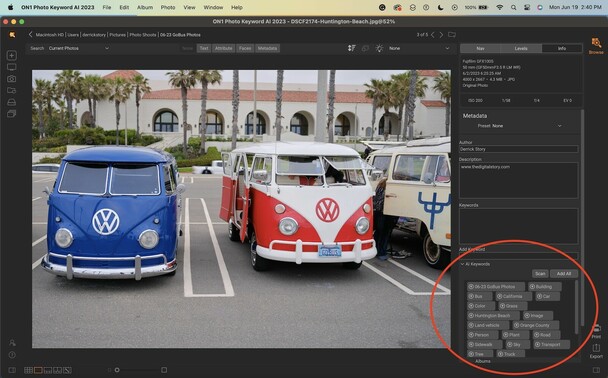The height and width of the screenshot is (378, 608).
Task: Click the user account icon at bottom left
Action: tap(12, 343)
